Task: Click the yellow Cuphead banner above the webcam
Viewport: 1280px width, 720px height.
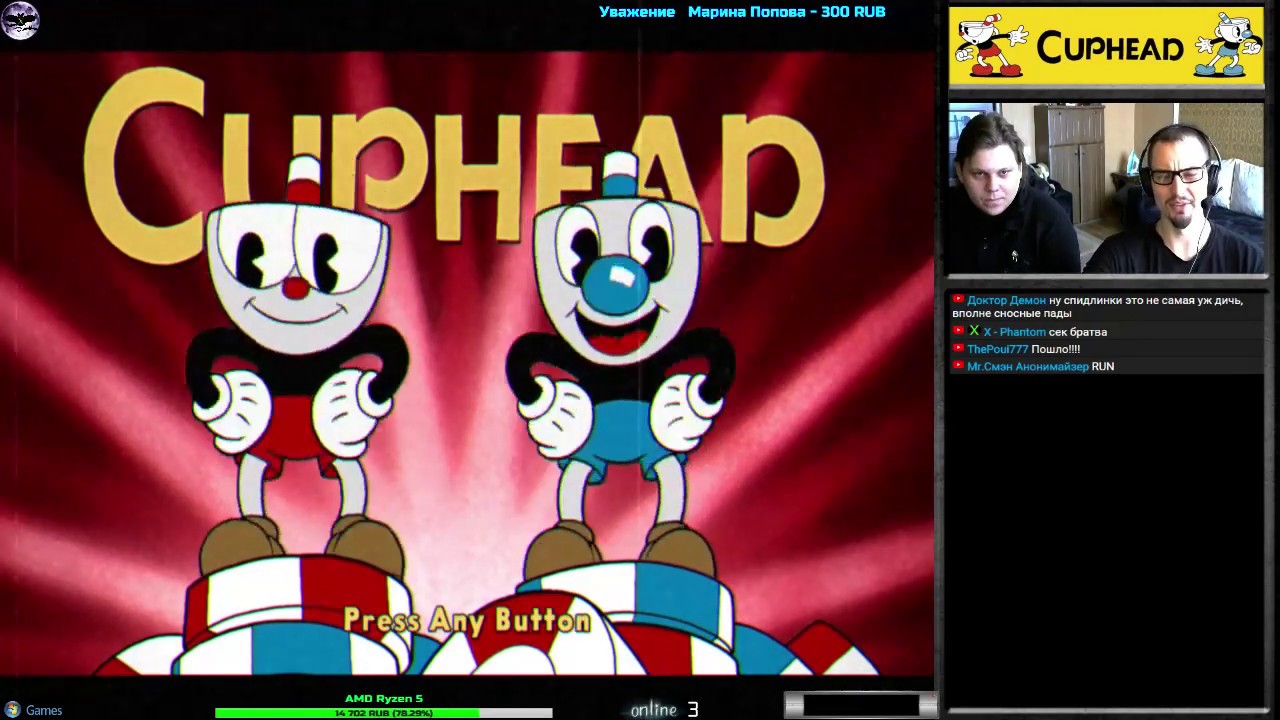Action: [x=1106, y=47]
